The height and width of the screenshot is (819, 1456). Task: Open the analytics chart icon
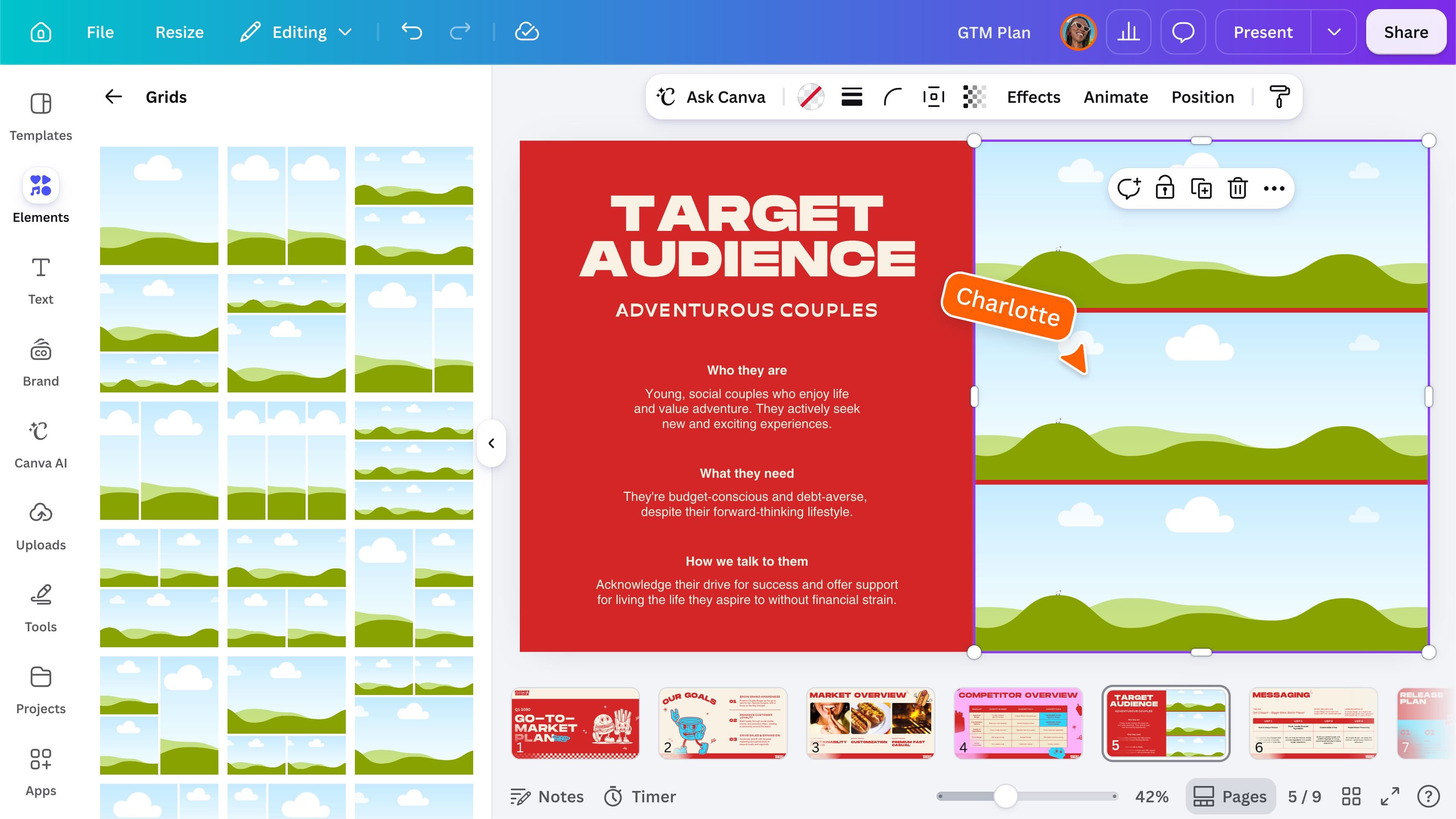point(1128,32)
